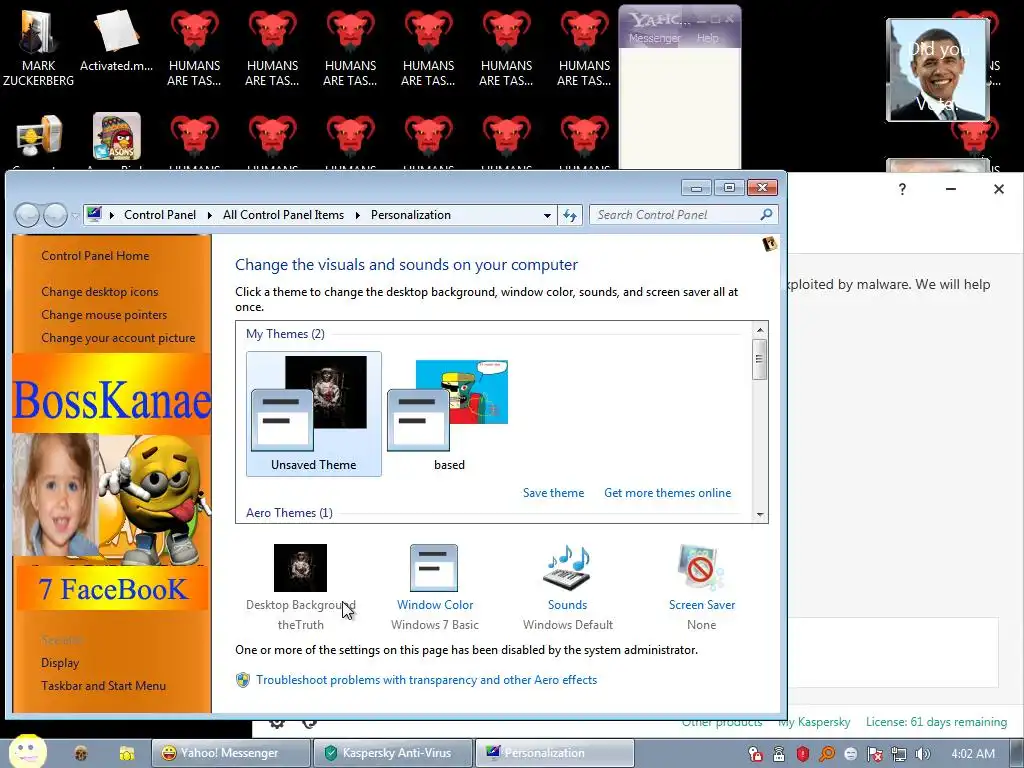The width and height of the screenshot is (1024, 768).
Task: Open the gear settings icon in Kaspersky window
Action: pos(277,723)
